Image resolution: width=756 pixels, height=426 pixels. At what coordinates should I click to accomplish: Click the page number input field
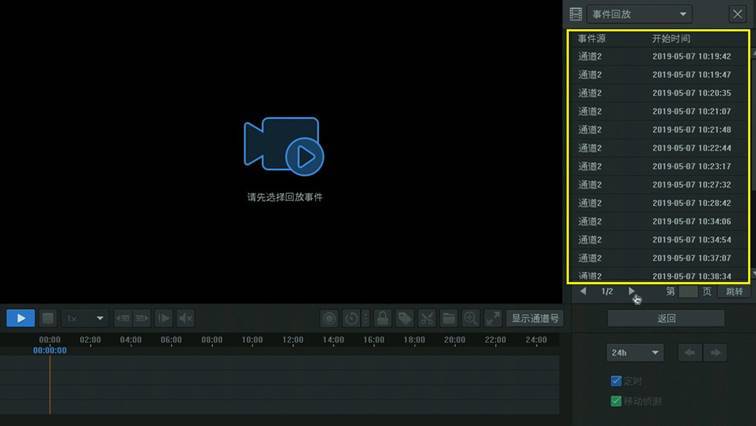click(x=688, y=292)
